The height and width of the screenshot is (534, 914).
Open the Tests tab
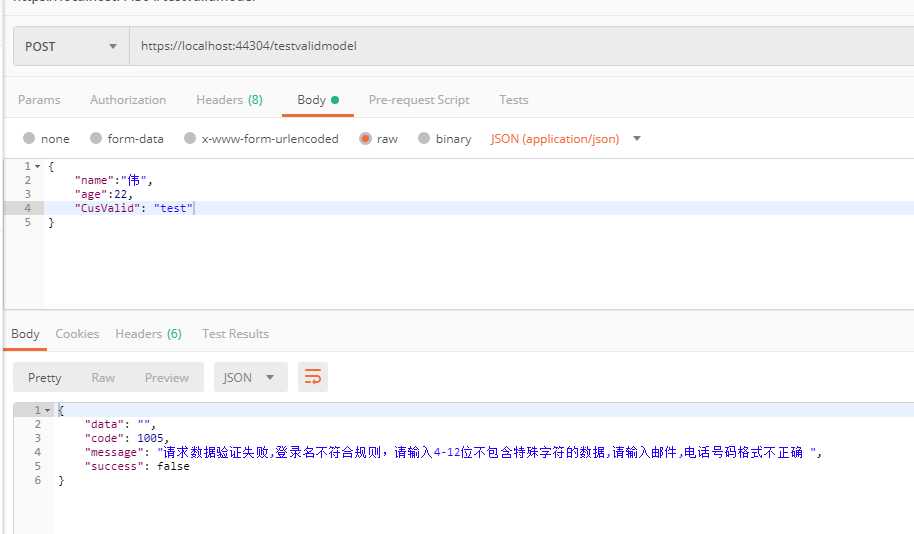pyautogui.click(x=514, y=100)
